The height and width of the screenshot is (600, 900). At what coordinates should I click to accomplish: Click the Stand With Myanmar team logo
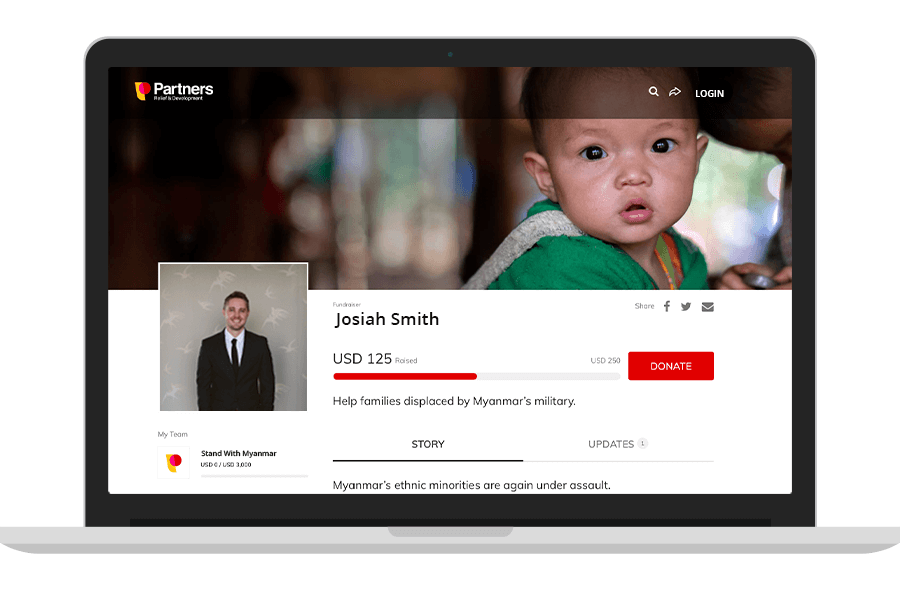(174, 462)
